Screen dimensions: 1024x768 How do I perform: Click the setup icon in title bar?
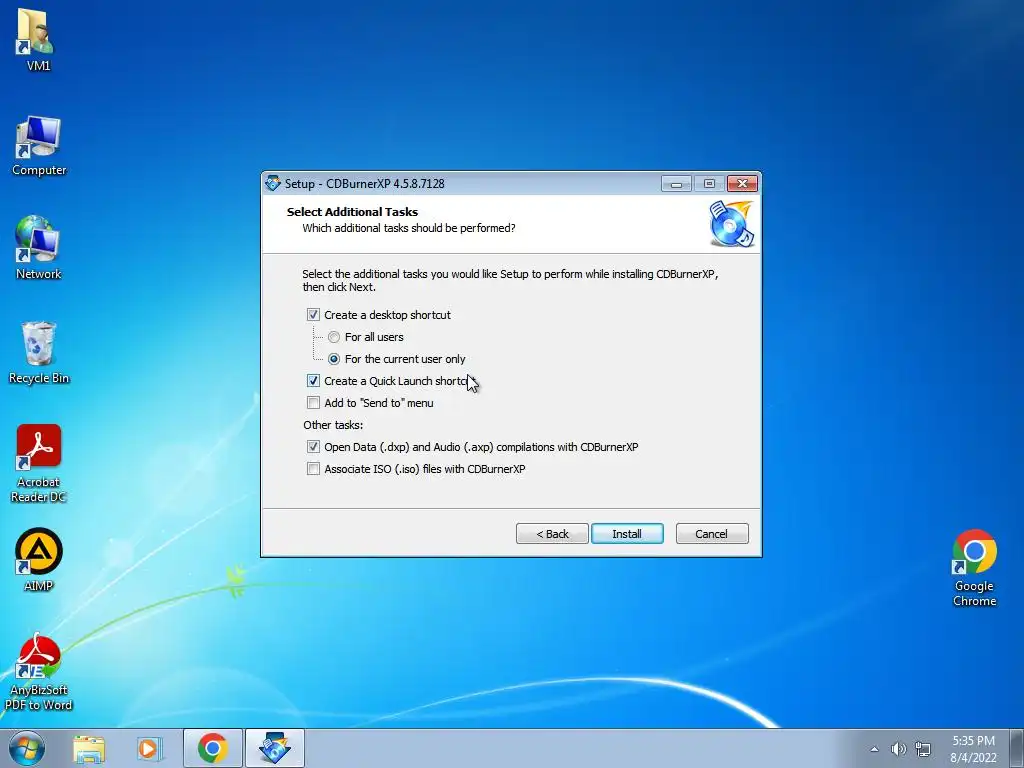(x=273, y=184)
